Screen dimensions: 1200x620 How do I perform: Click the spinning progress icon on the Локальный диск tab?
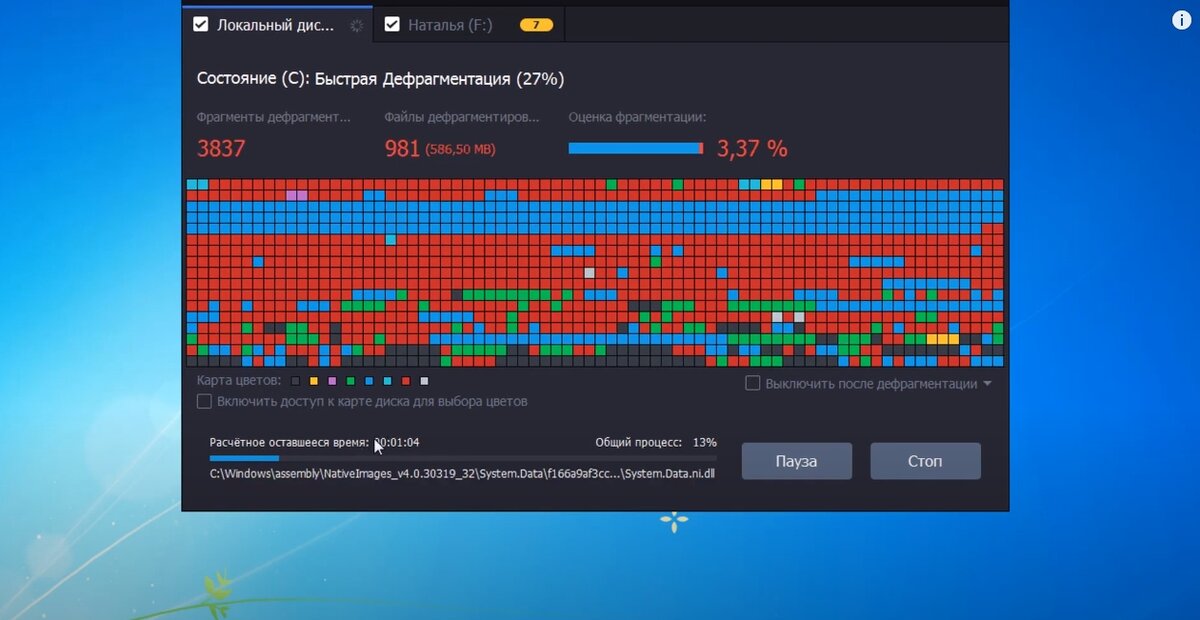[354, 24]
